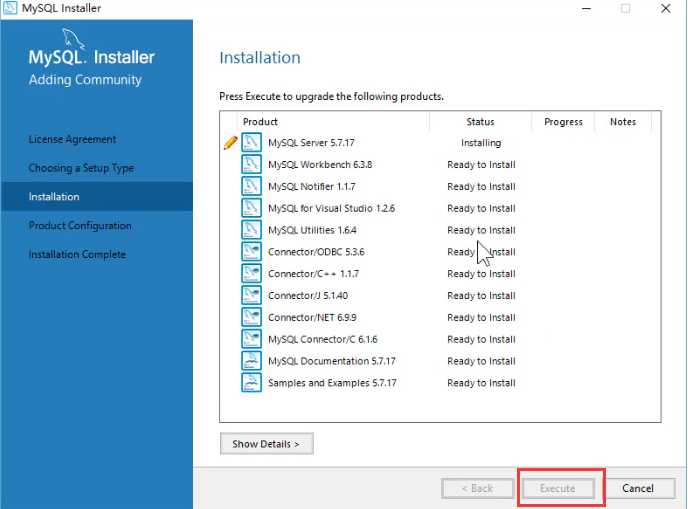The image size is (688, 509).
Task: Select Connector/ODBC 5.3.6 row text
Action: pyautogui.click(x=316, y=252)
